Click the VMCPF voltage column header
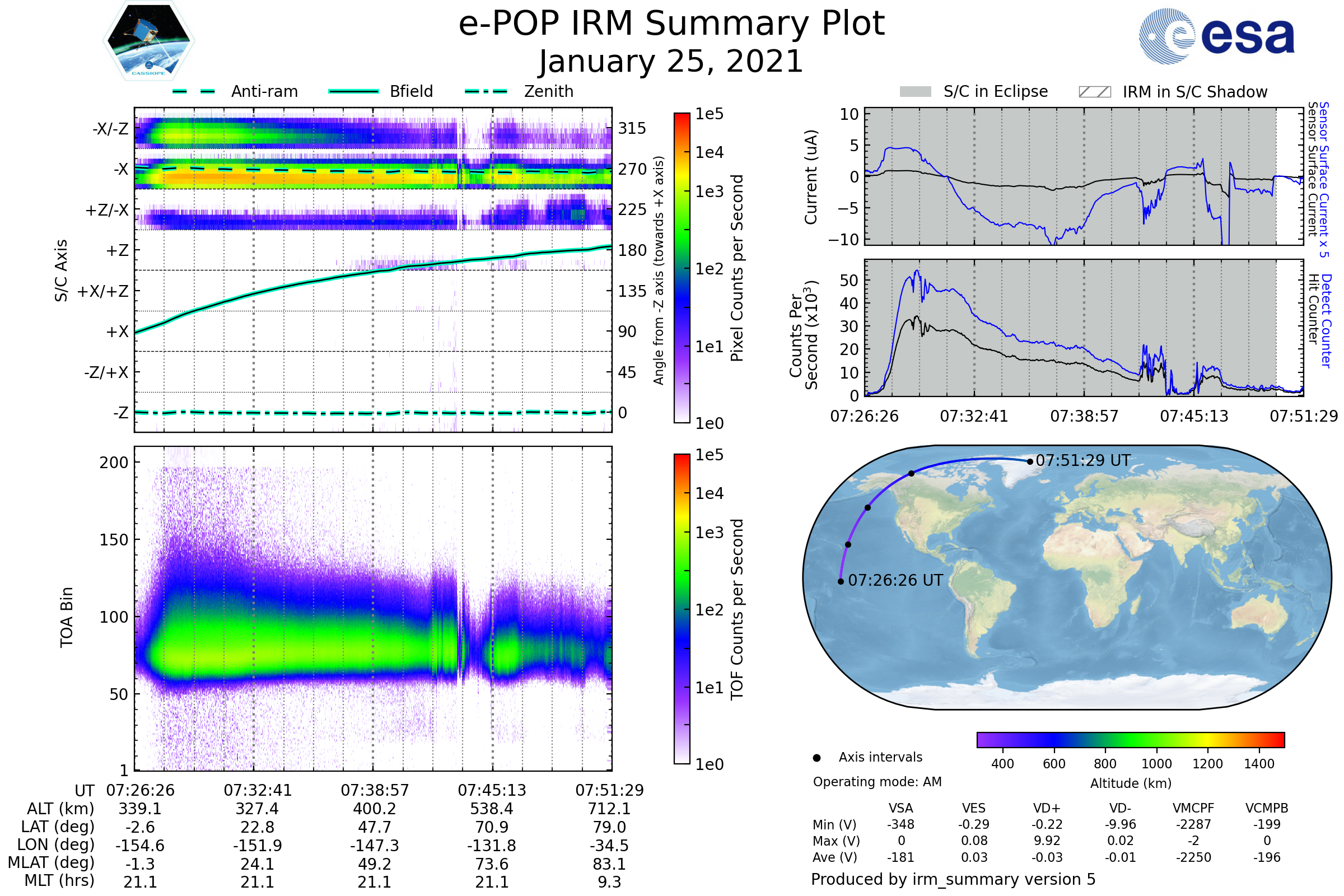The width and height of the screenshot is (1344, 896). pyautogui.click(x=1193, y=808)
